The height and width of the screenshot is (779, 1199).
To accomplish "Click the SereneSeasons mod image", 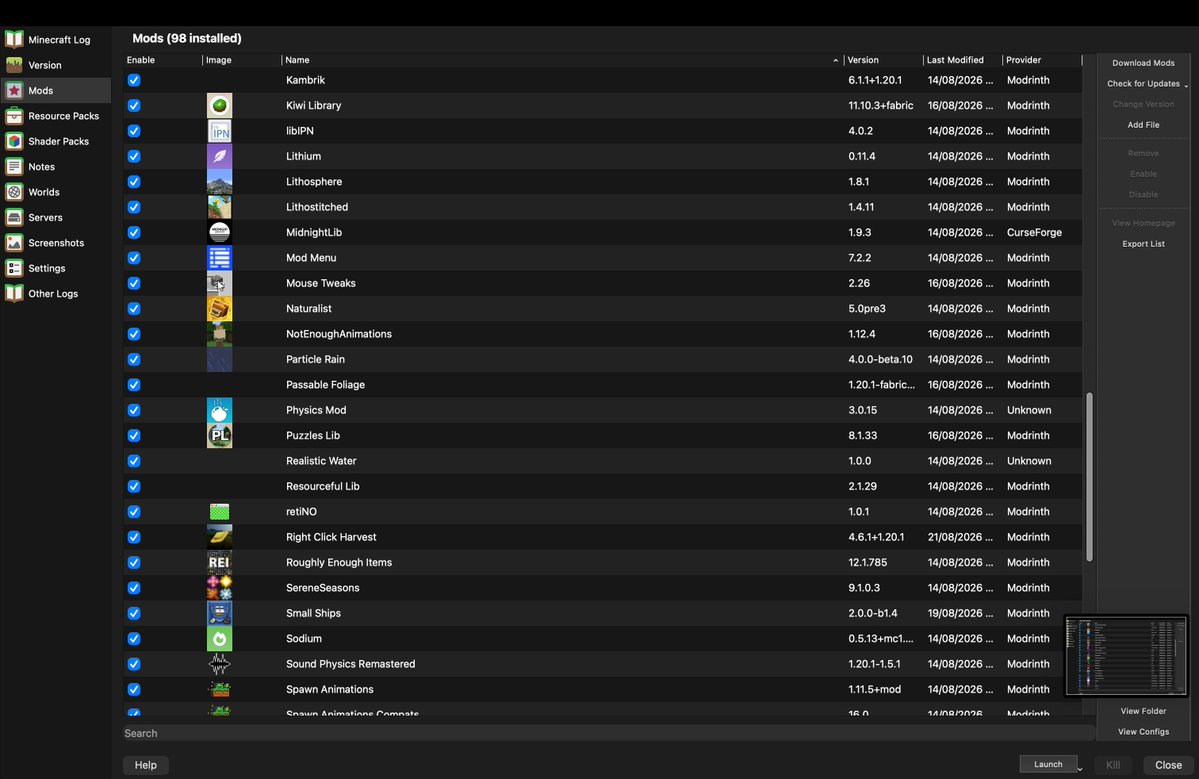I will point(219,587).
